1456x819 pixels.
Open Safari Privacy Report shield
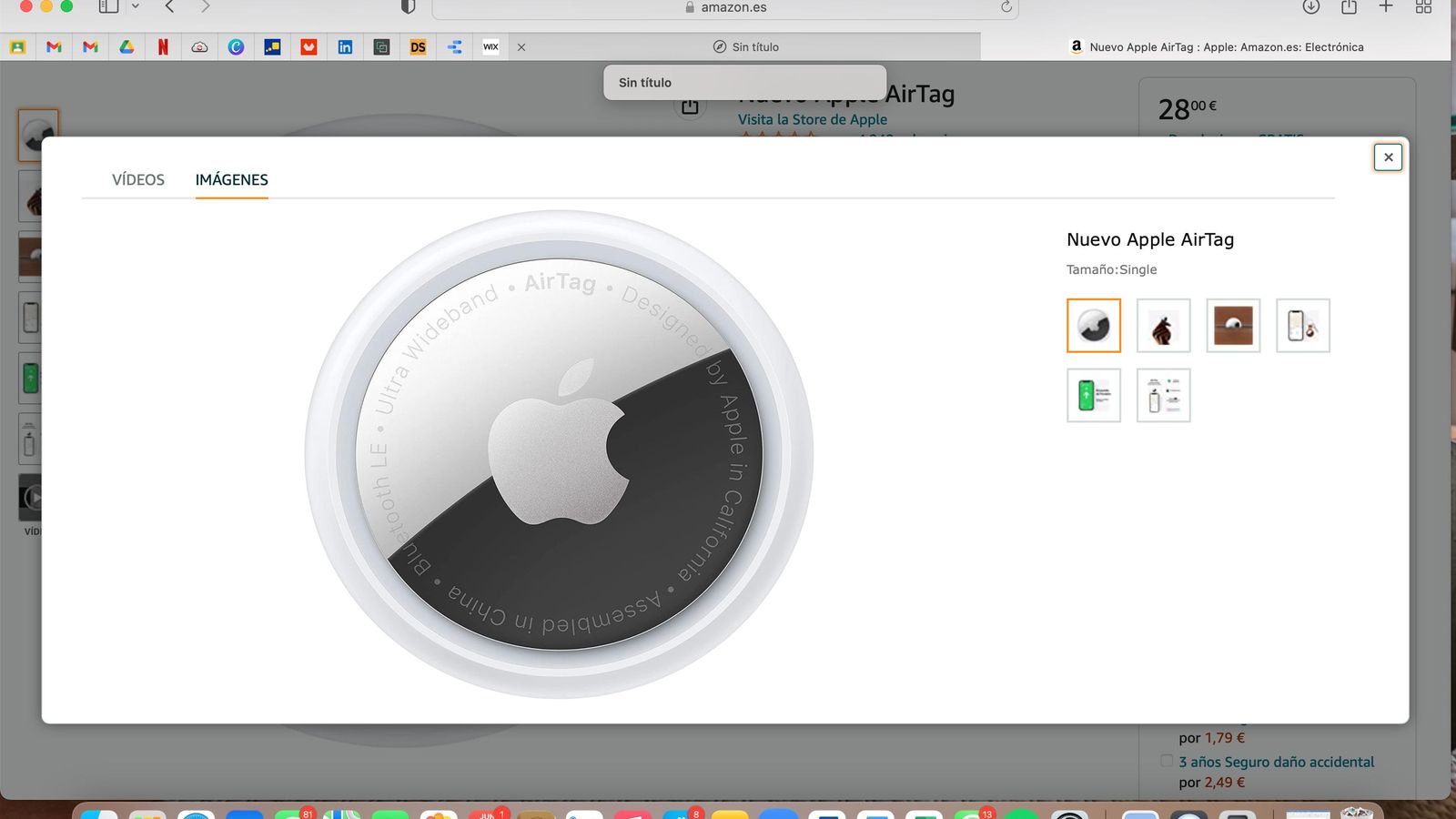[x=407, y=7]
